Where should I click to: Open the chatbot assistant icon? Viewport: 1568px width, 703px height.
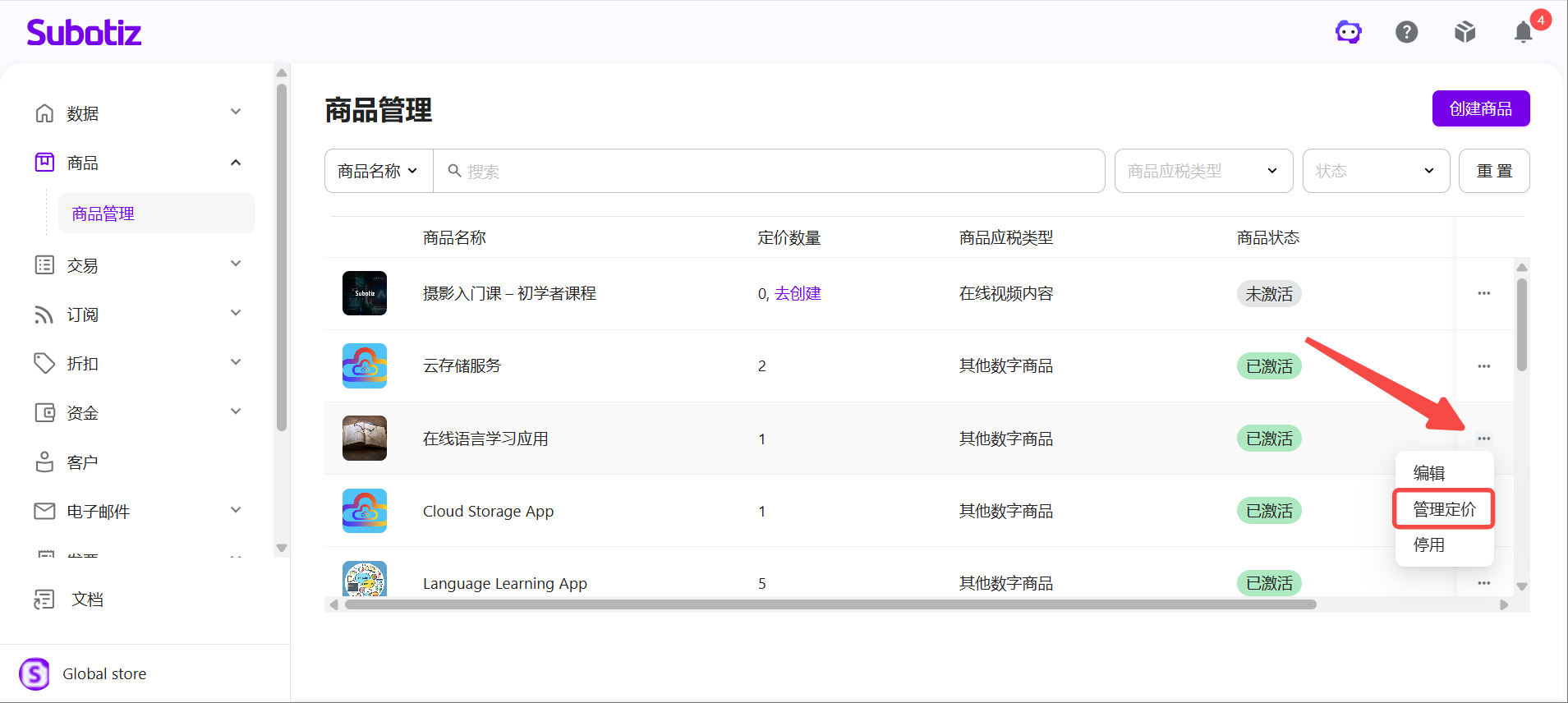(1348, 32)
